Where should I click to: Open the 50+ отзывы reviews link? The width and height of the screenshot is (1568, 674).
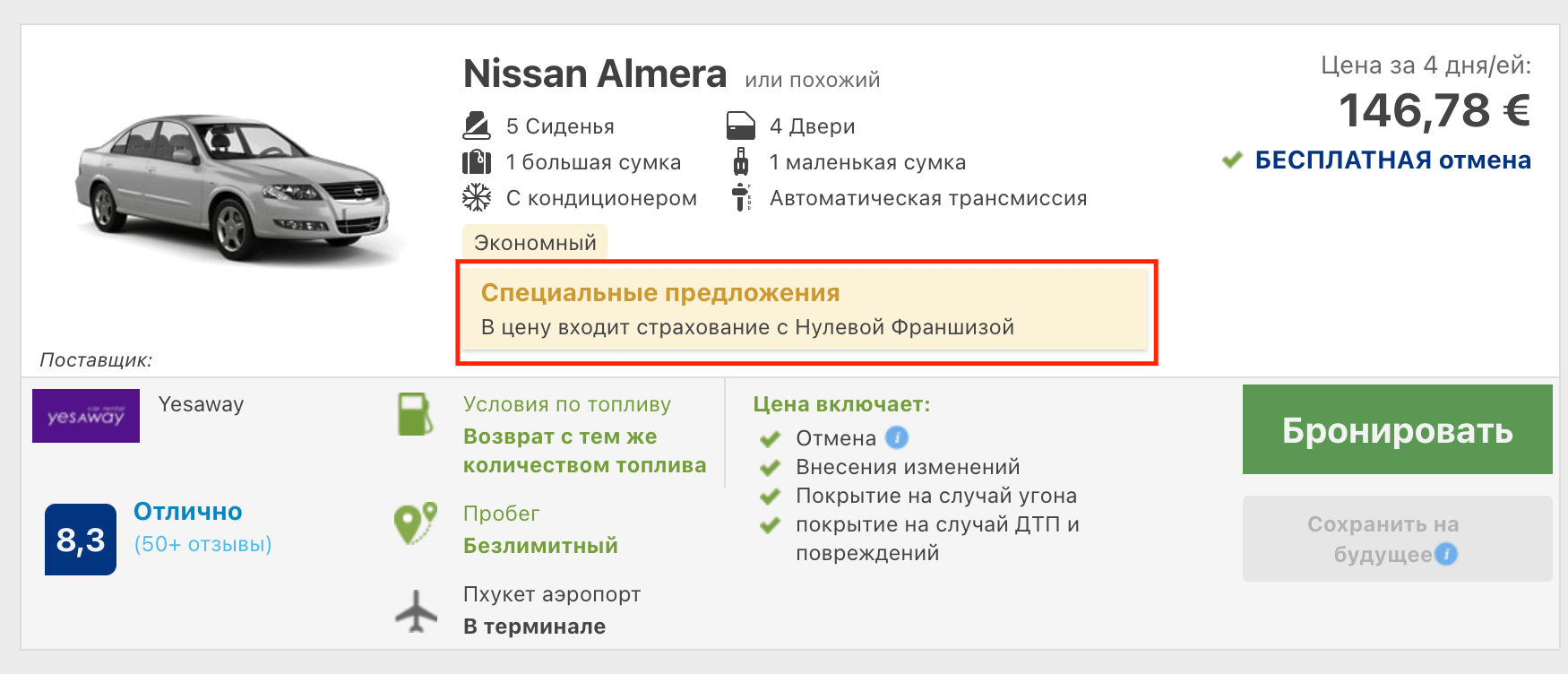click(202, 544)
